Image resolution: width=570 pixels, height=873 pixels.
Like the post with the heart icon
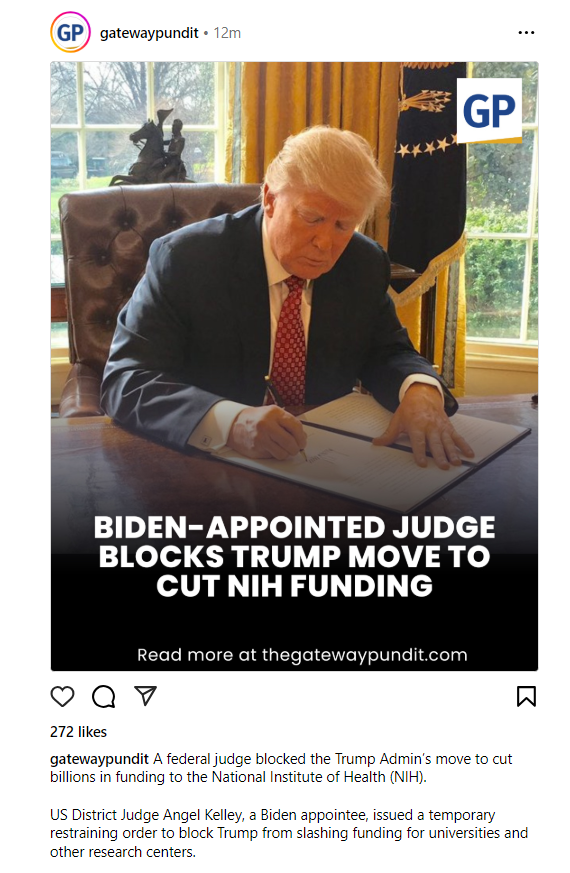[x=62, y=696]
